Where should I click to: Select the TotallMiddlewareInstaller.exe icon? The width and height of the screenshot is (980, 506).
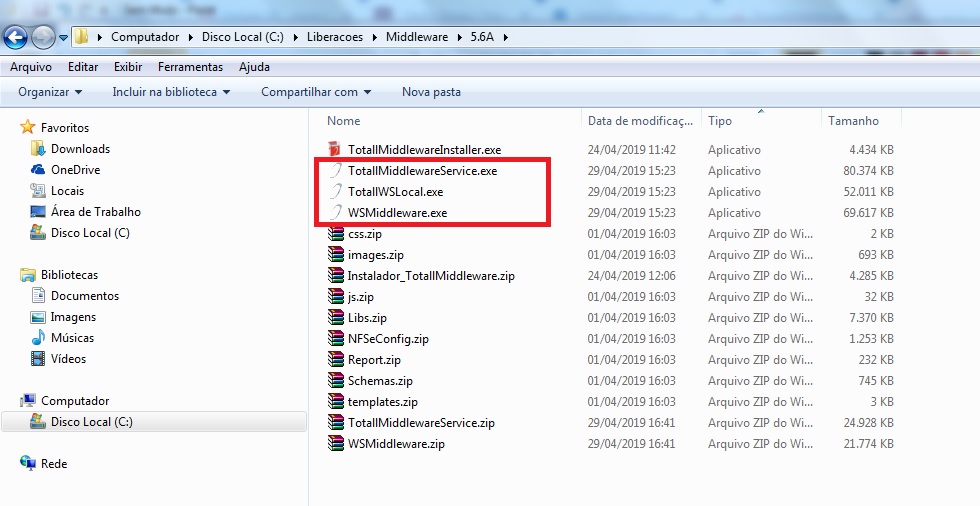click(336, 149)
